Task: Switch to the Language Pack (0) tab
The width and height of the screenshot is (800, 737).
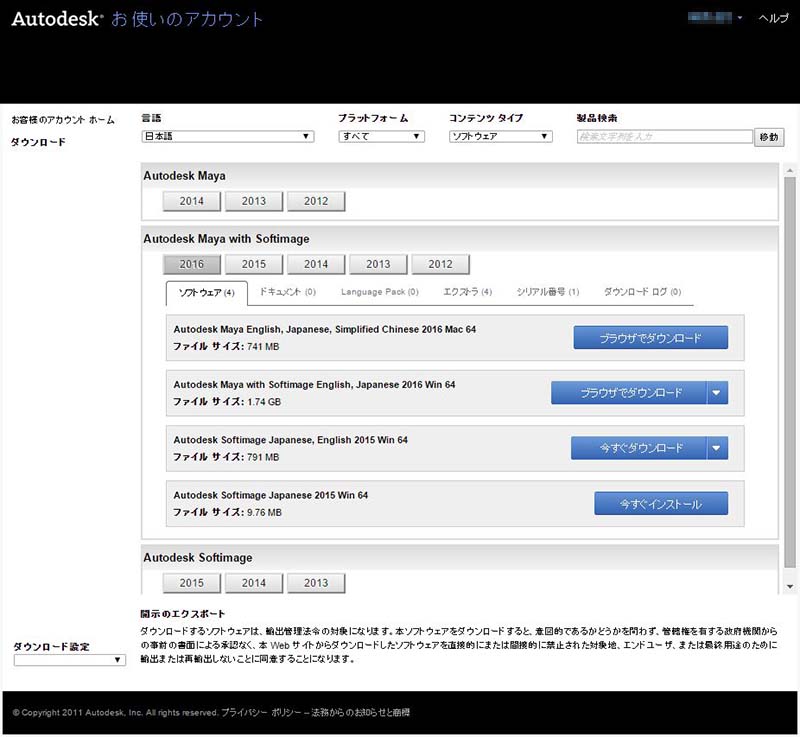Action: point(380,292)
